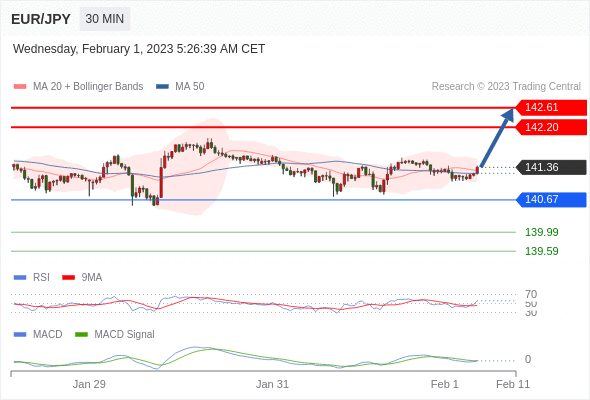Select the Feb 1 date marker

pos(444,384)
